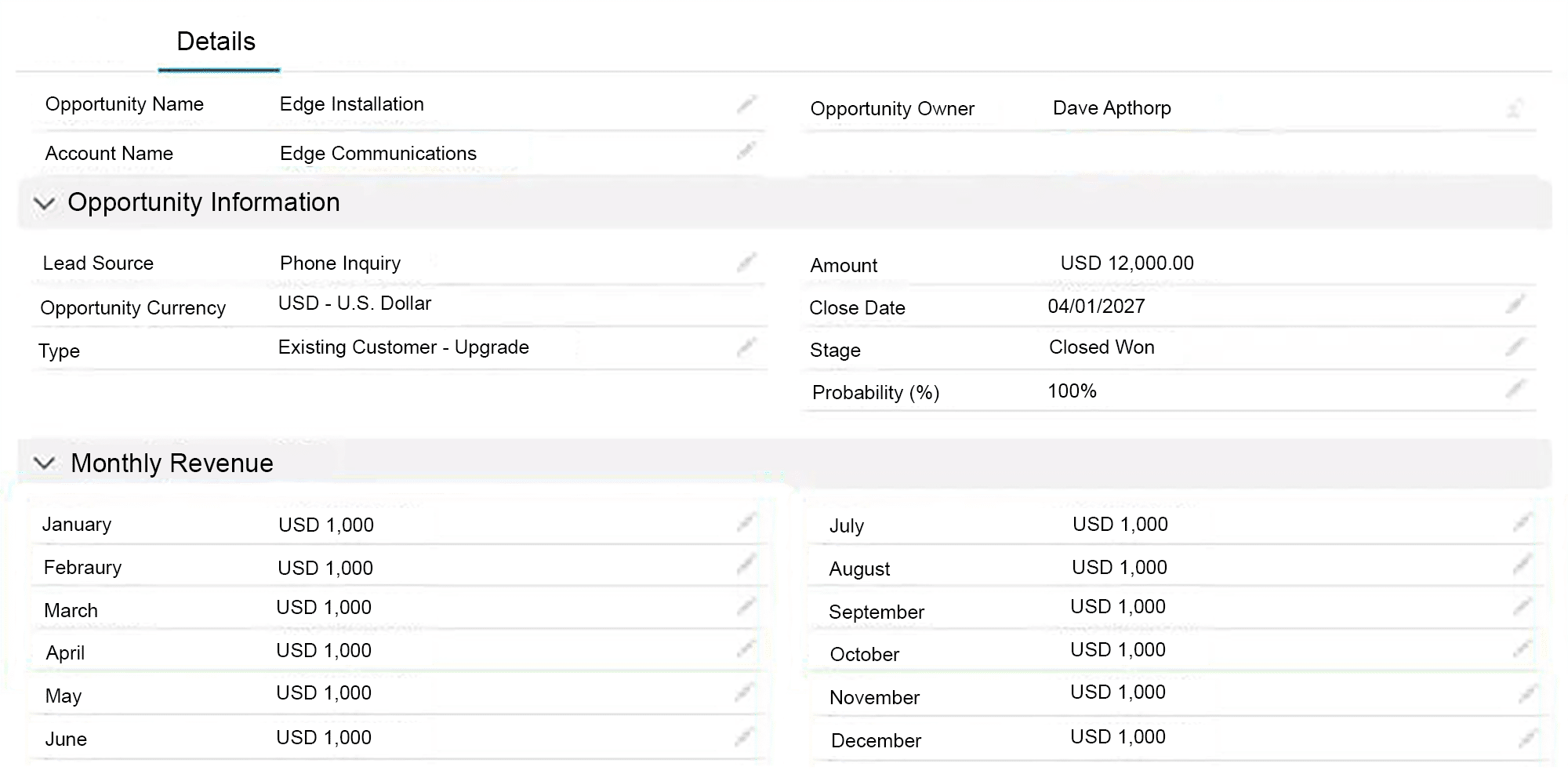The height and width of the screenshot is (774, 1568).
Task: Edit Lead Source using pencil icon
Action: [746, 262]
